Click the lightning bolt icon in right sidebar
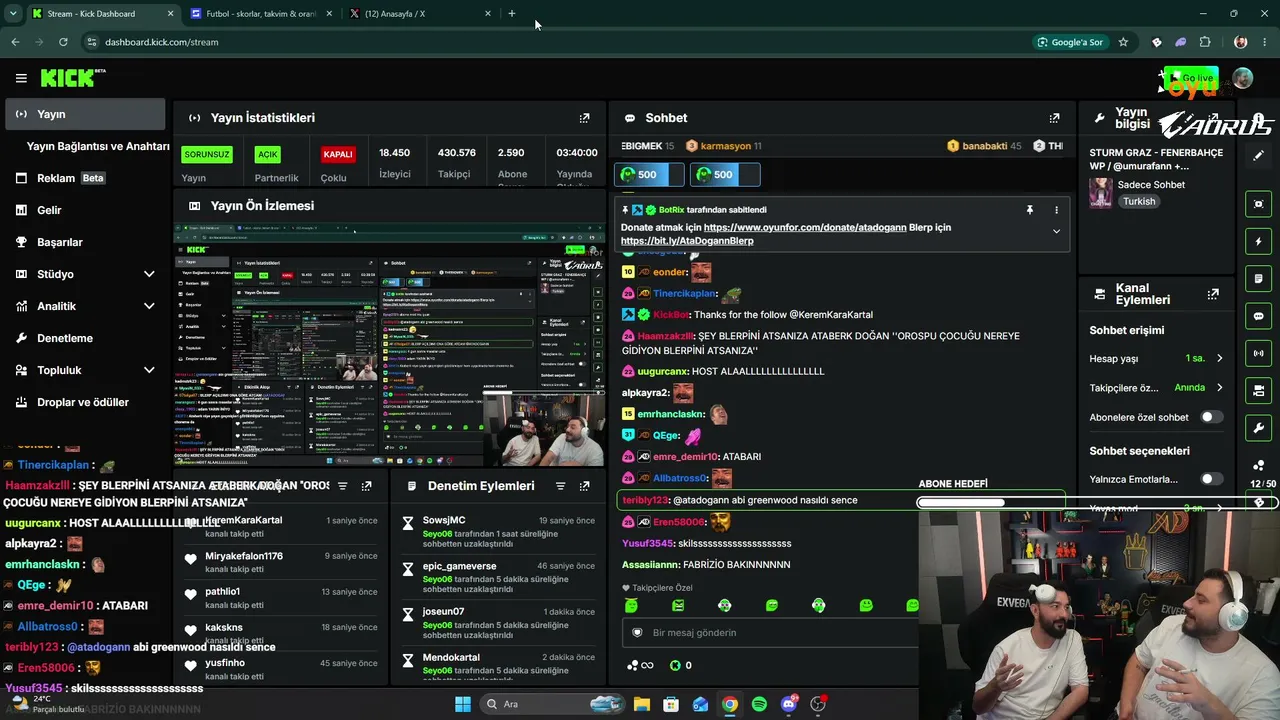 click(x=1259, y=241)
